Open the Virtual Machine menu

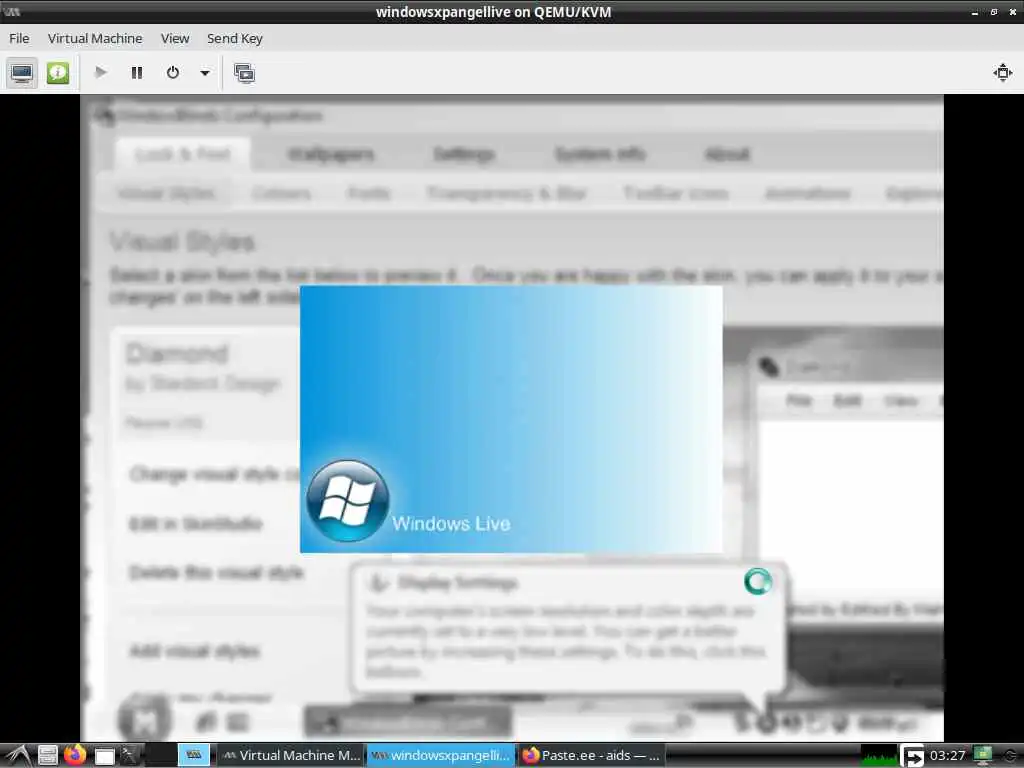point(95,39)
